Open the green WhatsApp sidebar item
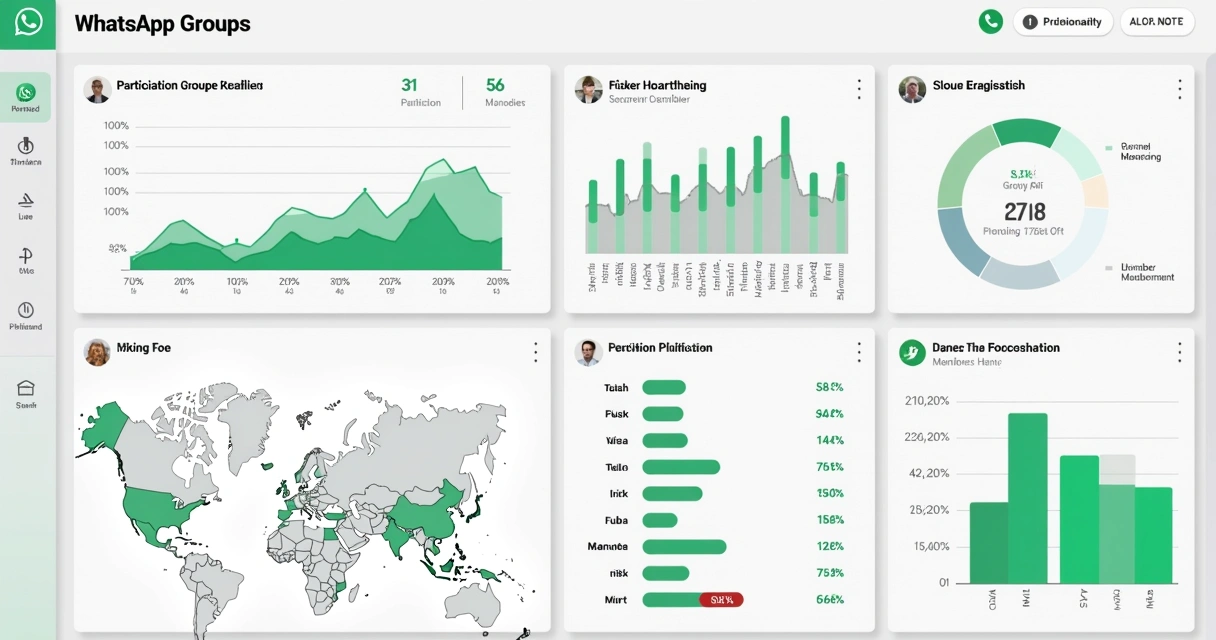This screenshot has width=1216, height=640. [26, 97]
